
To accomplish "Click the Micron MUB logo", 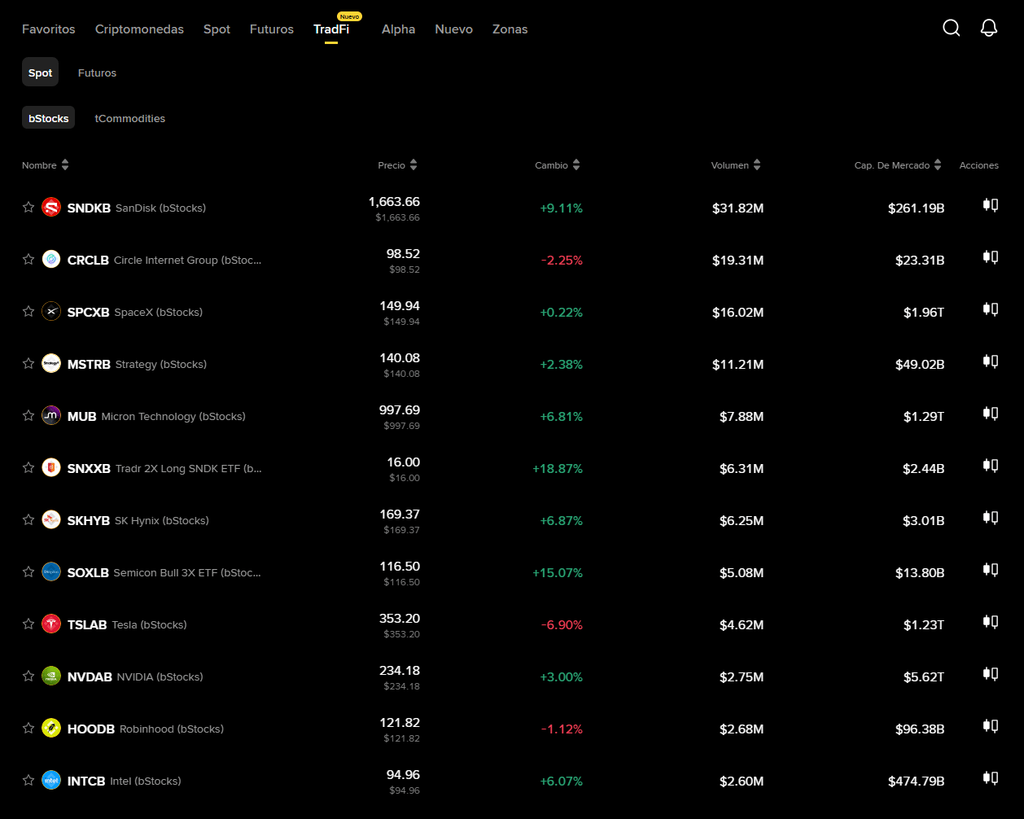I will click(x=51, y=415).
